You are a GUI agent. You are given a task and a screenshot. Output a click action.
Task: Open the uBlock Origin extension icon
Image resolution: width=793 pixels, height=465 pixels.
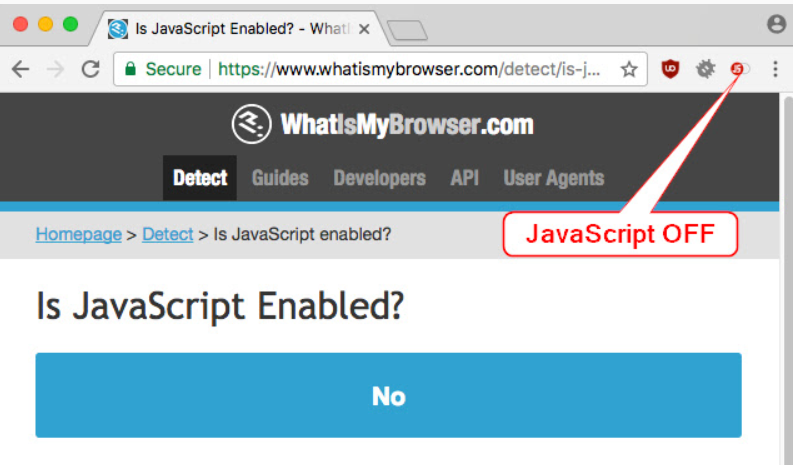point(671,69)
